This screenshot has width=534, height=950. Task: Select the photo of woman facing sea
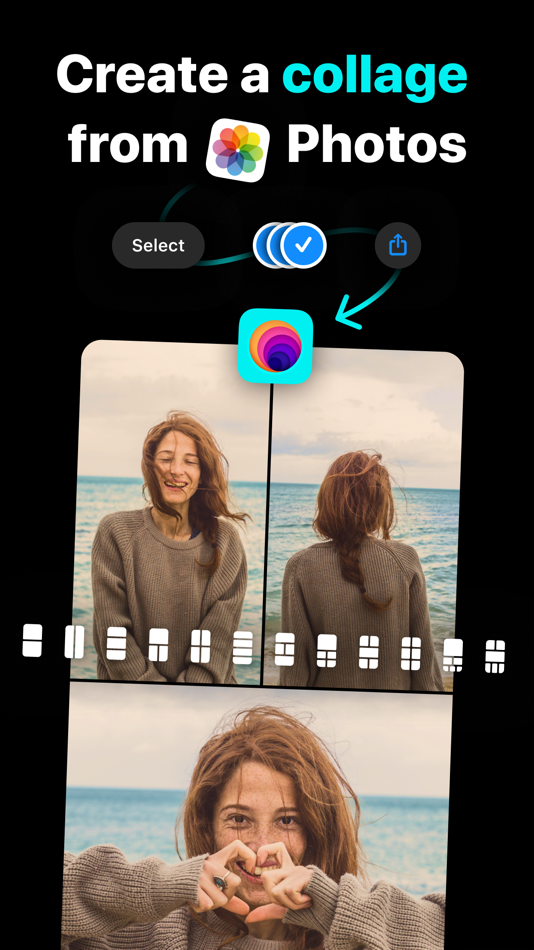pos(362,519)
